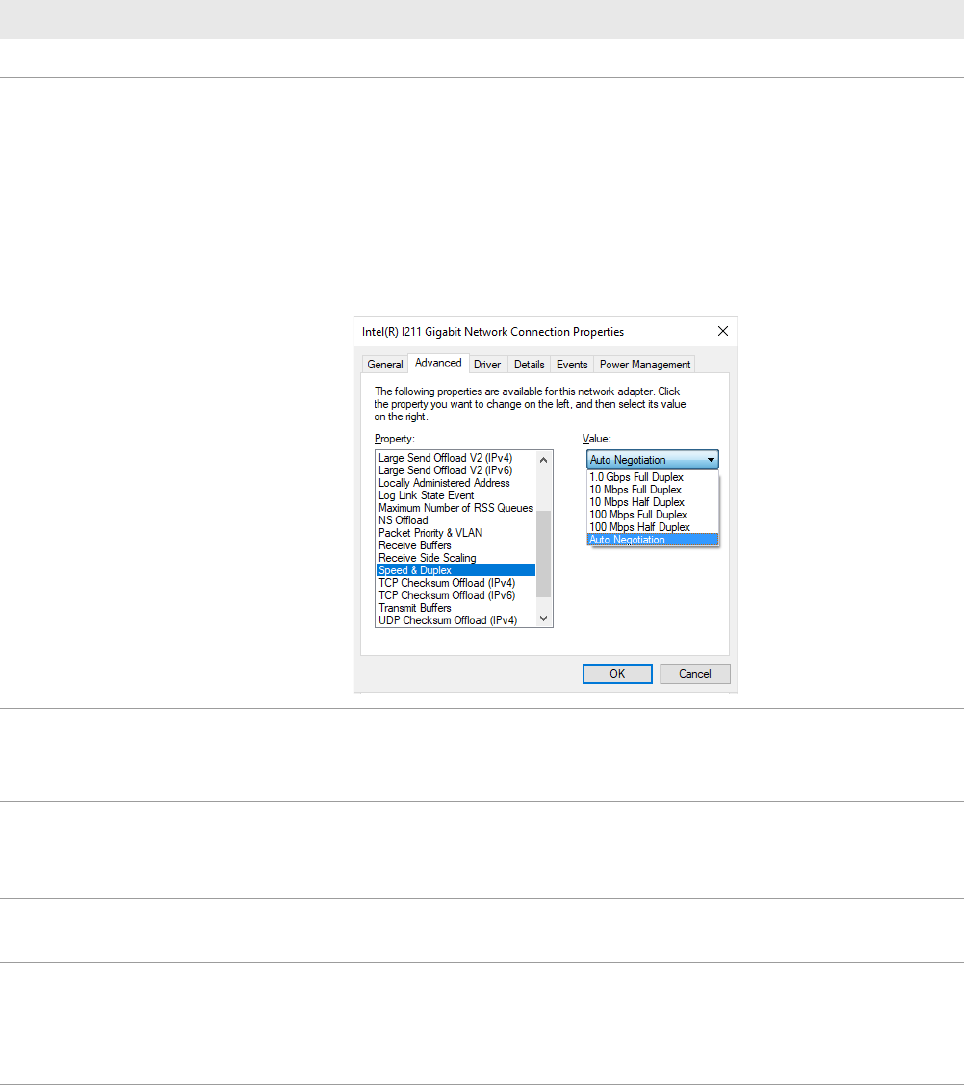Select Packet Priority & VLAN property

pyautogui.click(x=456, y=533)
